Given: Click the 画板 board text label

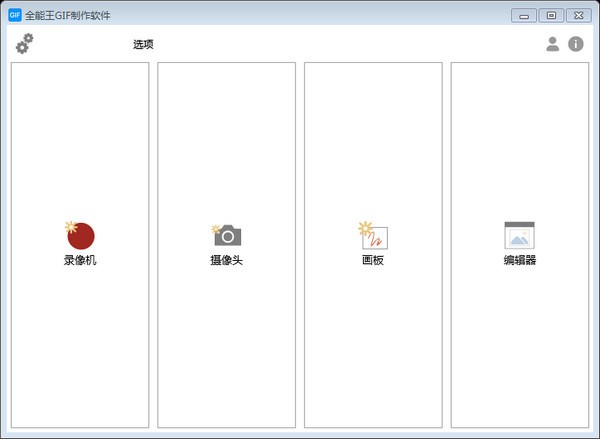Looking at the screenshot, I should 373,260.
